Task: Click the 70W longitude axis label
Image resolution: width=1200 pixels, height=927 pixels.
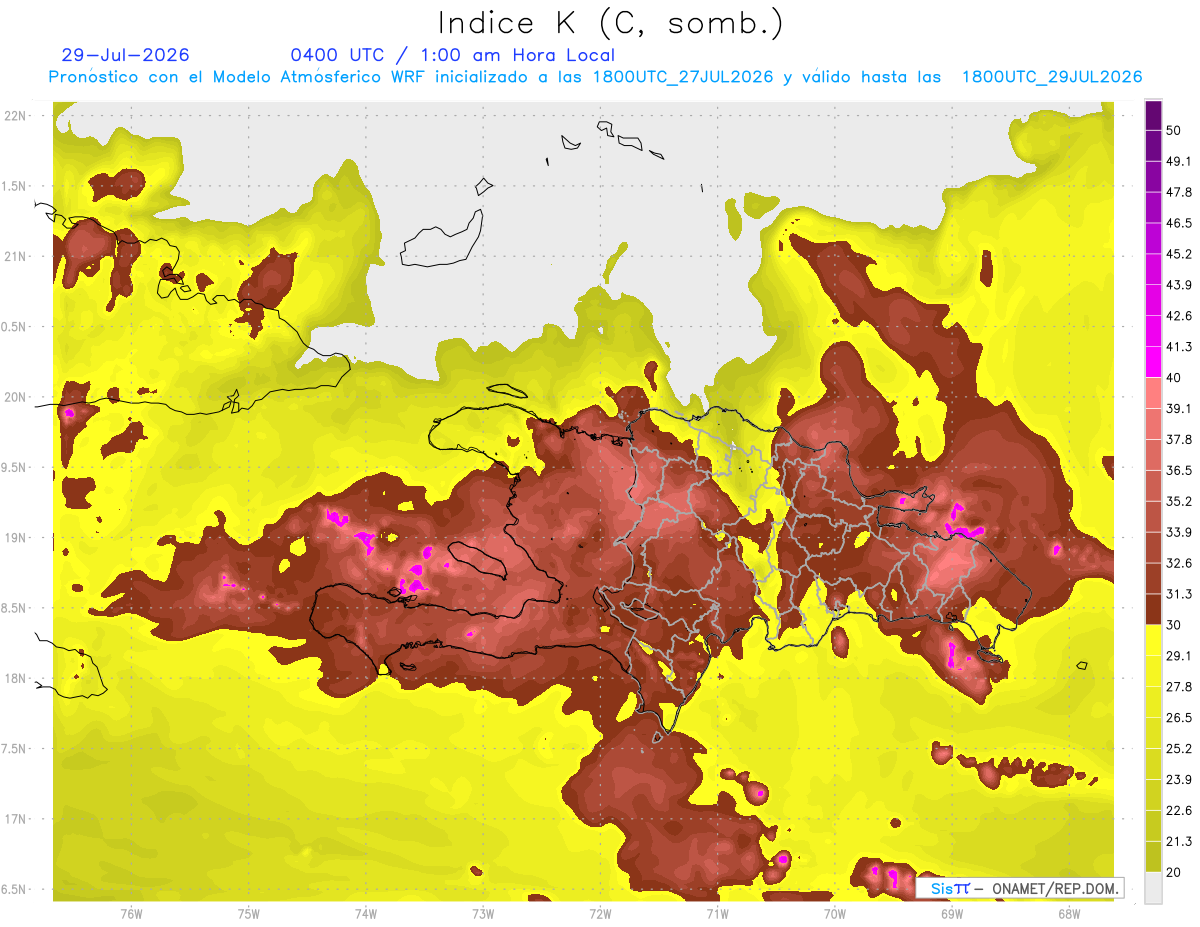Action: [x=834, y=913]
